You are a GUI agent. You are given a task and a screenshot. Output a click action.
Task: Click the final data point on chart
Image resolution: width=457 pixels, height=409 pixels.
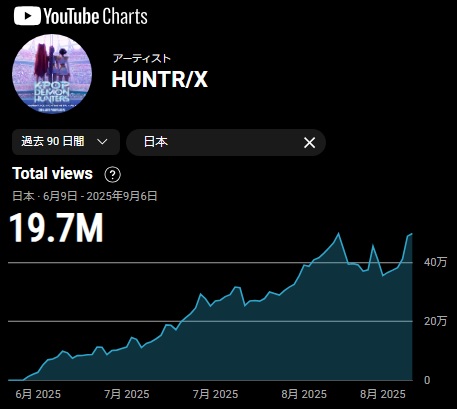412,234
